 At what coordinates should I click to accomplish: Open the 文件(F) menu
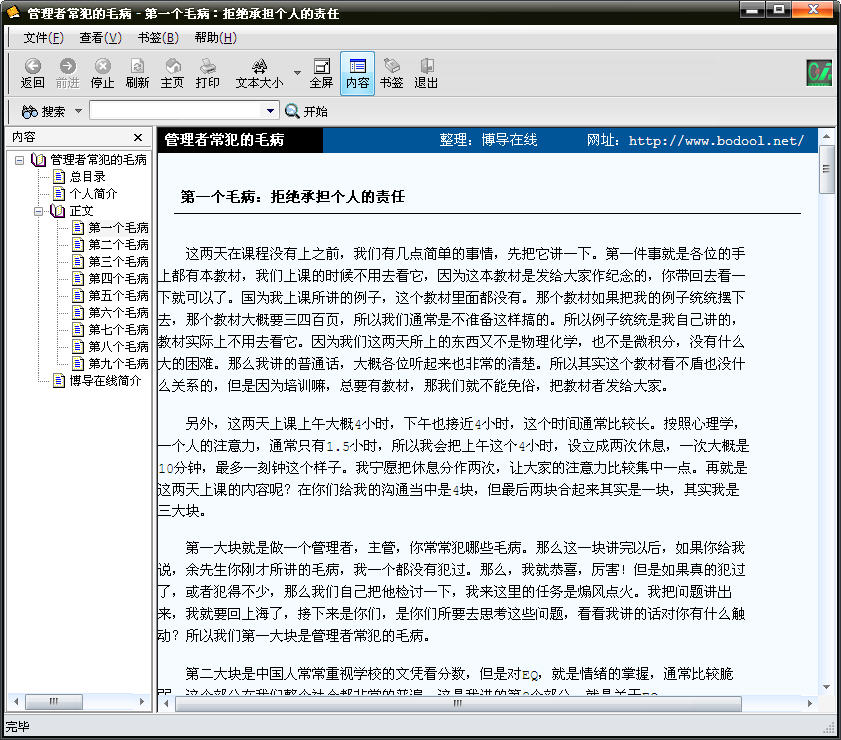pyautogui.click(x=43, y=38)
